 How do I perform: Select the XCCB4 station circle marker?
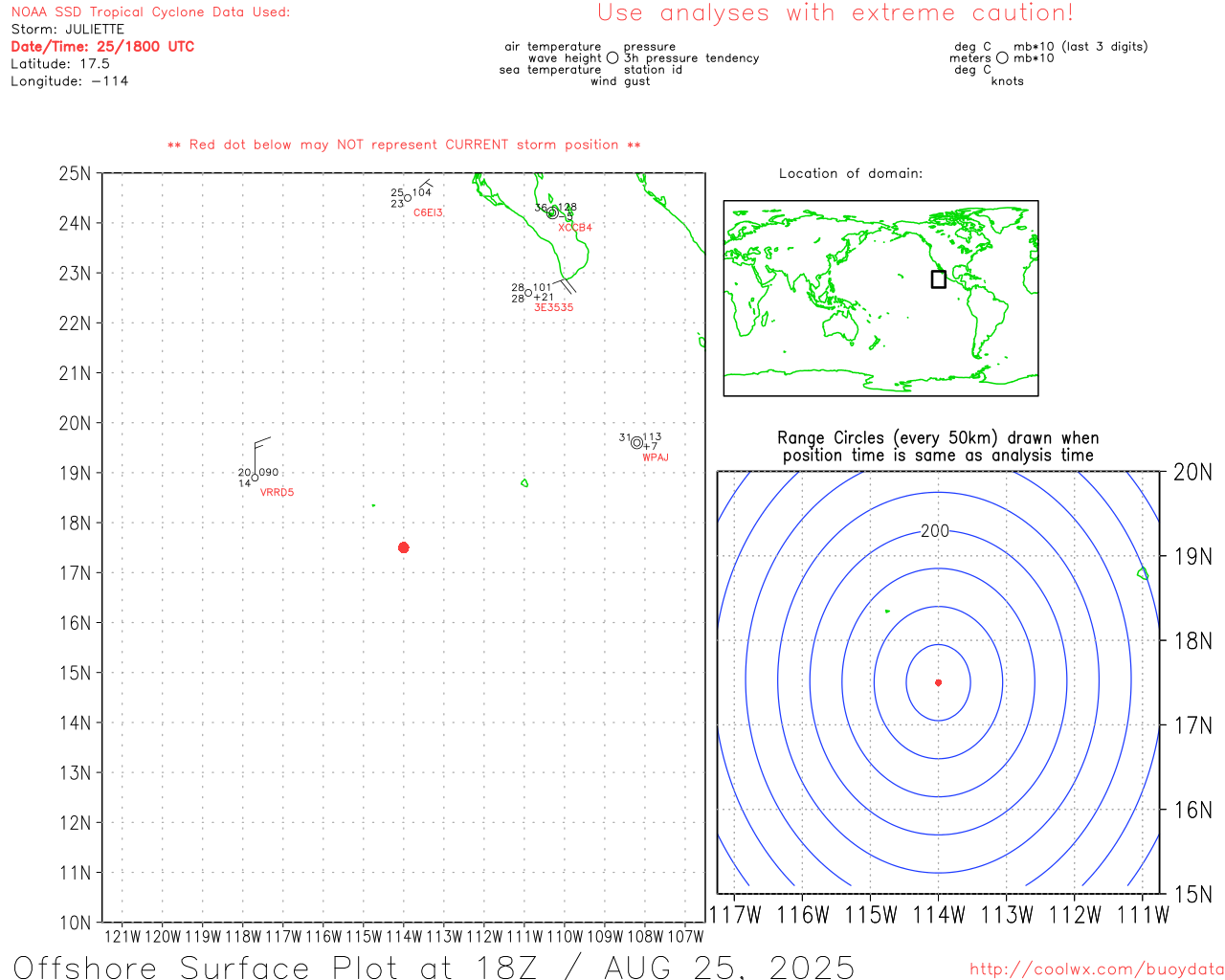552,212
